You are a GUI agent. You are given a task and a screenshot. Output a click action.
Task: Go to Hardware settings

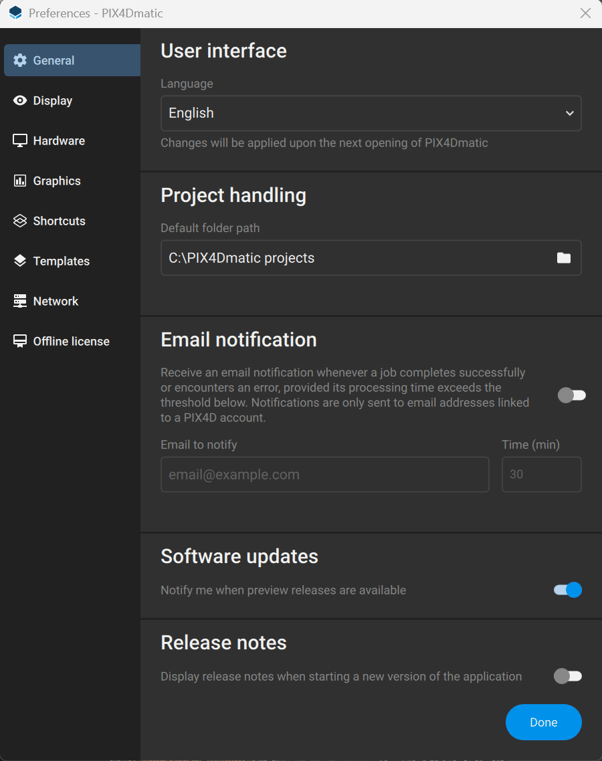coord(72,141)
